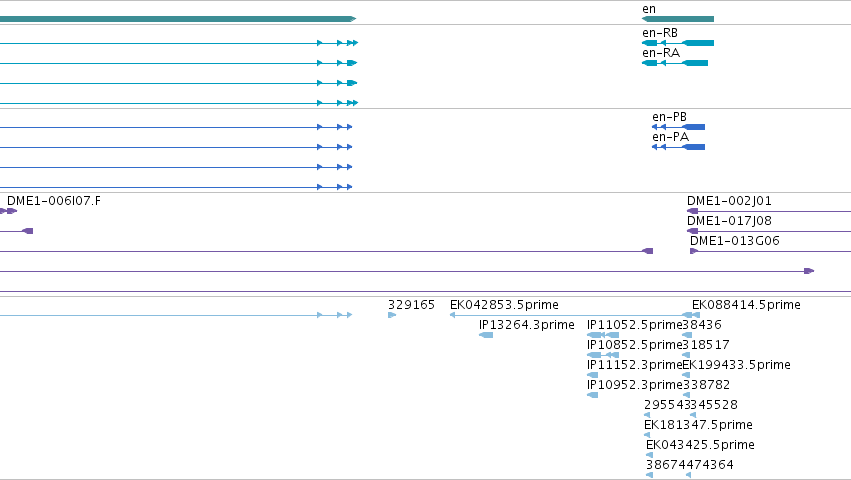This screenshot has width=851, height=480.
Task: Select the small arrow under EK181347.5prime
Action: pos(647,435)
